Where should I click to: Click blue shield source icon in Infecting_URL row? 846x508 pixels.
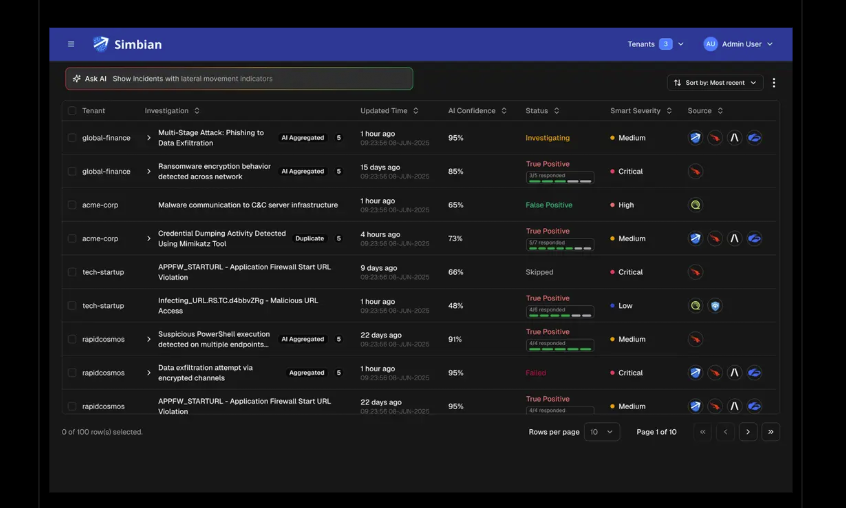(715, 306)
